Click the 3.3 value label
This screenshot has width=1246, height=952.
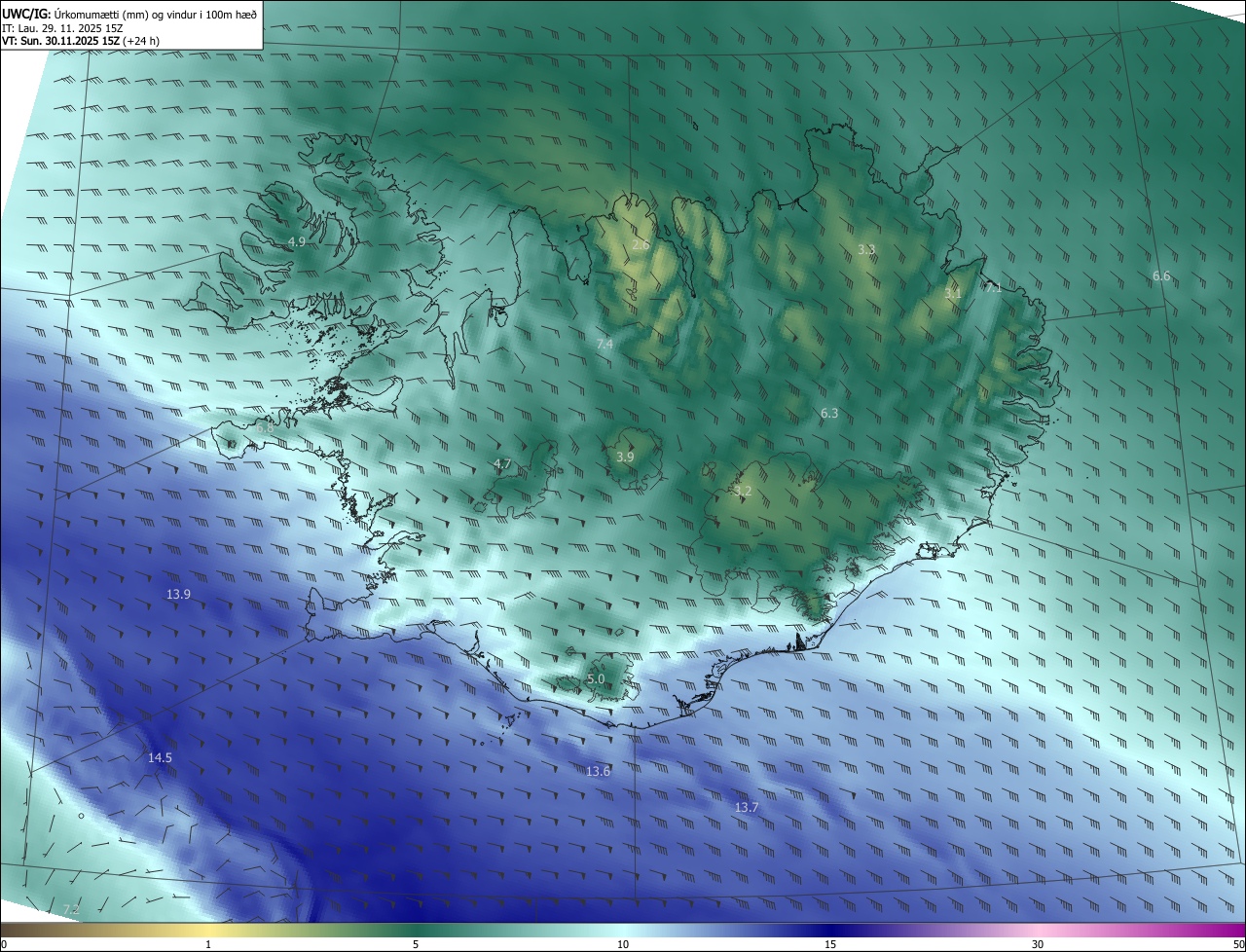(x=866, y=249)
